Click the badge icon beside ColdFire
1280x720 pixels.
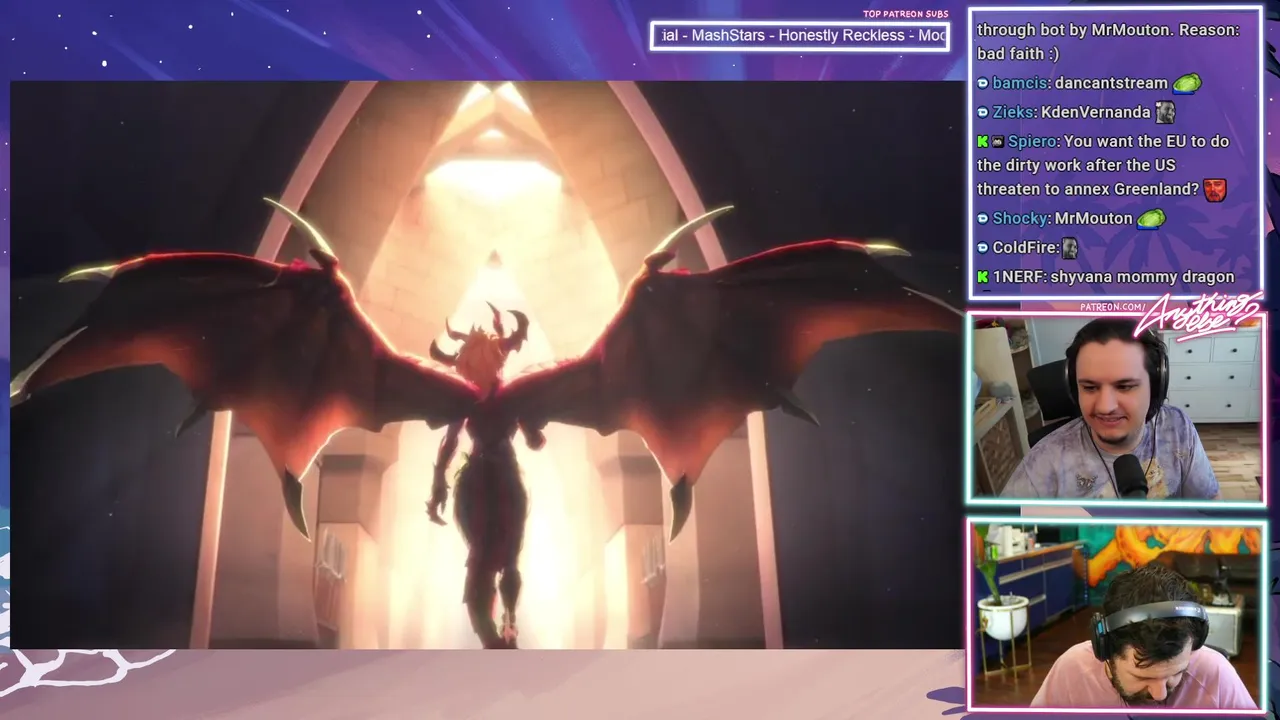983,247
